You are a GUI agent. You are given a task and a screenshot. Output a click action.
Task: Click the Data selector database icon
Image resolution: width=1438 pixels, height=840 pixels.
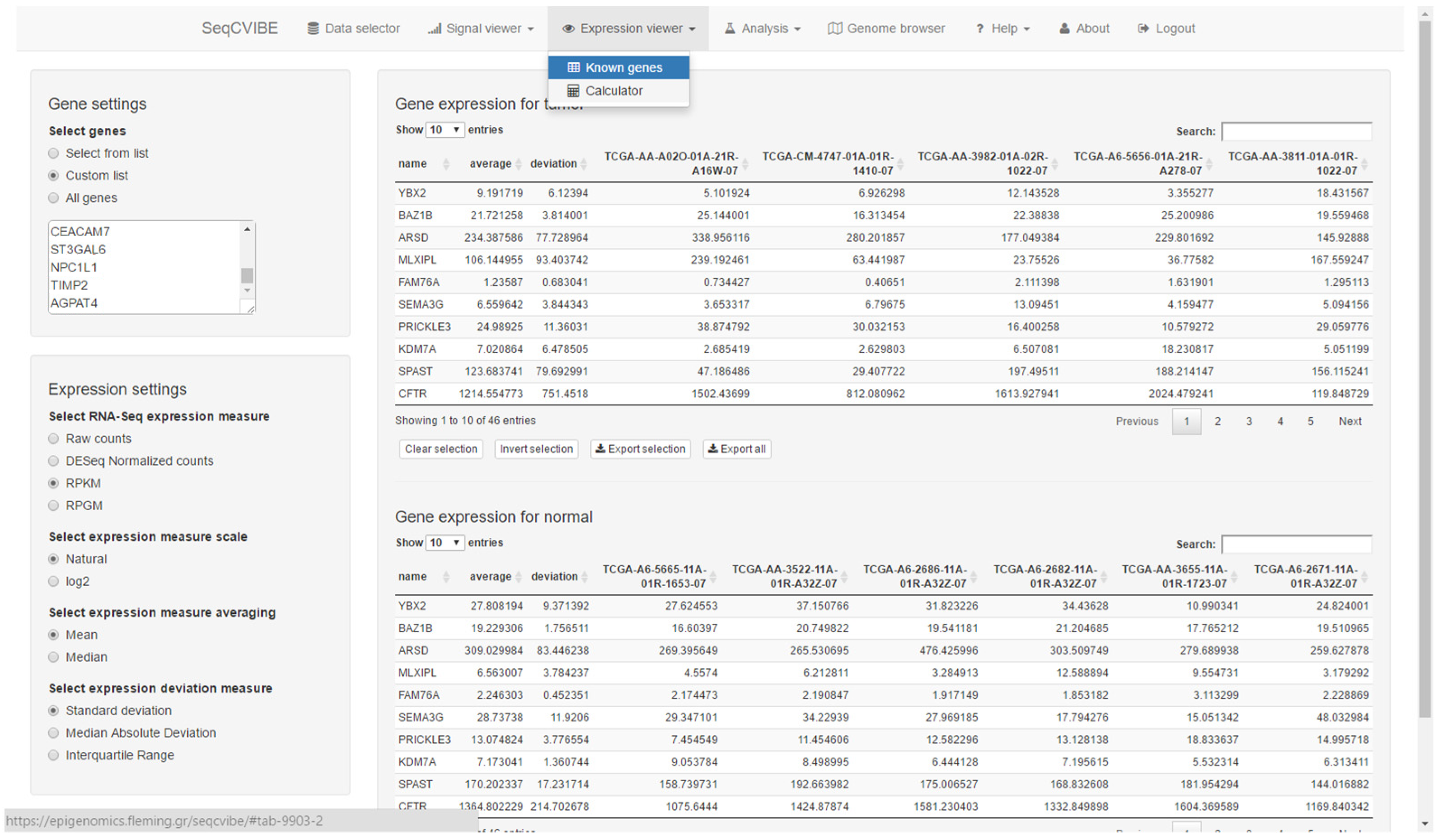[x=313, y=28]
